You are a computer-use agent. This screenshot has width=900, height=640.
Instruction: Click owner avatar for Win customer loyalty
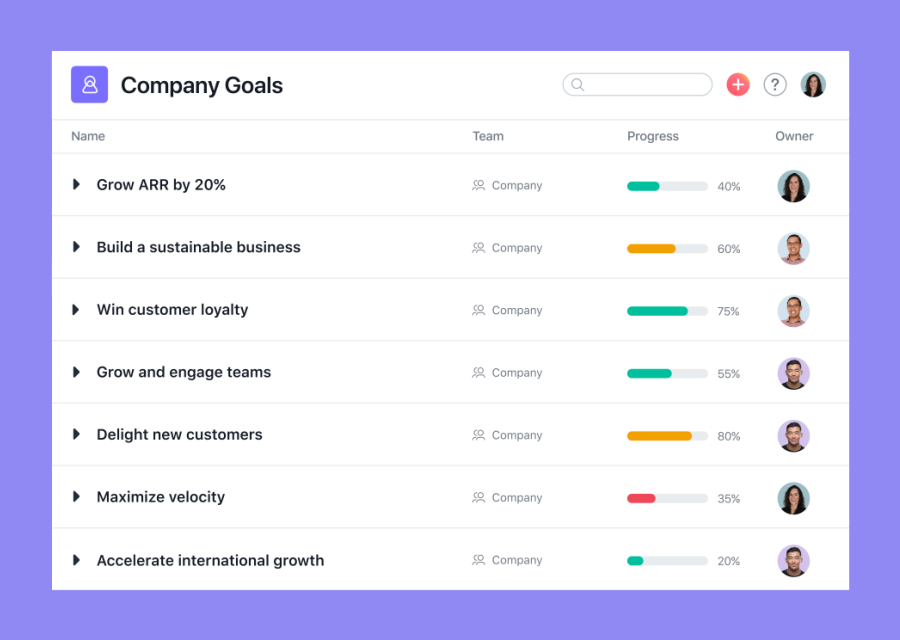pos(793,311)
